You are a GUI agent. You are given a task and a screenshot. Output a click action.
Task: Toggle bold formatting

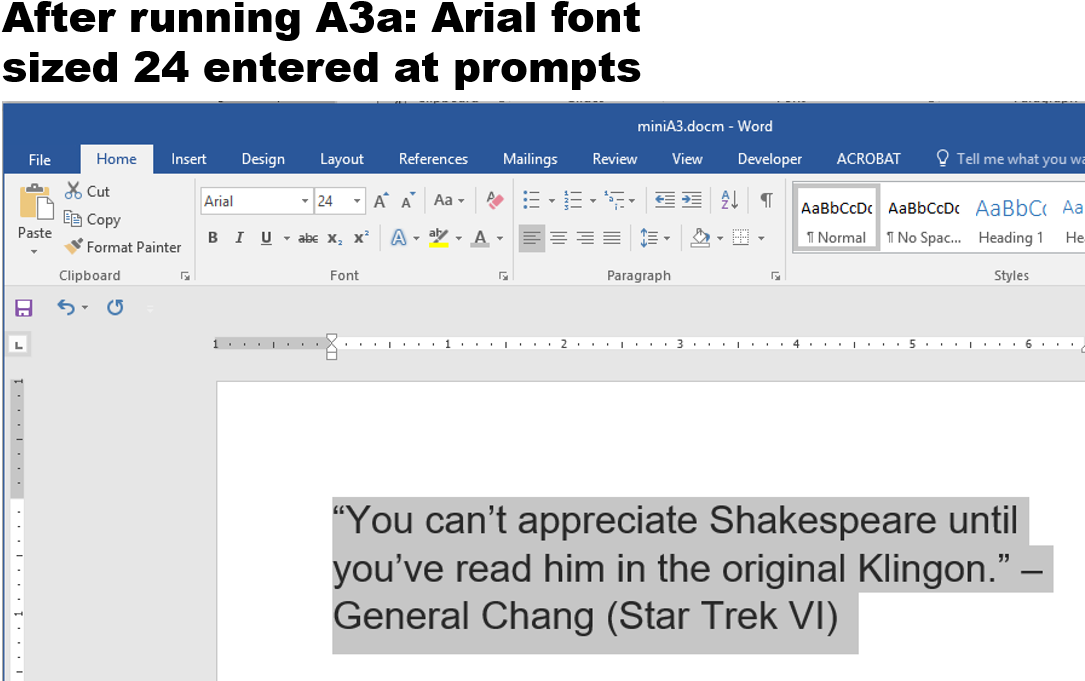pyautogui.click(x=213, y=238)
